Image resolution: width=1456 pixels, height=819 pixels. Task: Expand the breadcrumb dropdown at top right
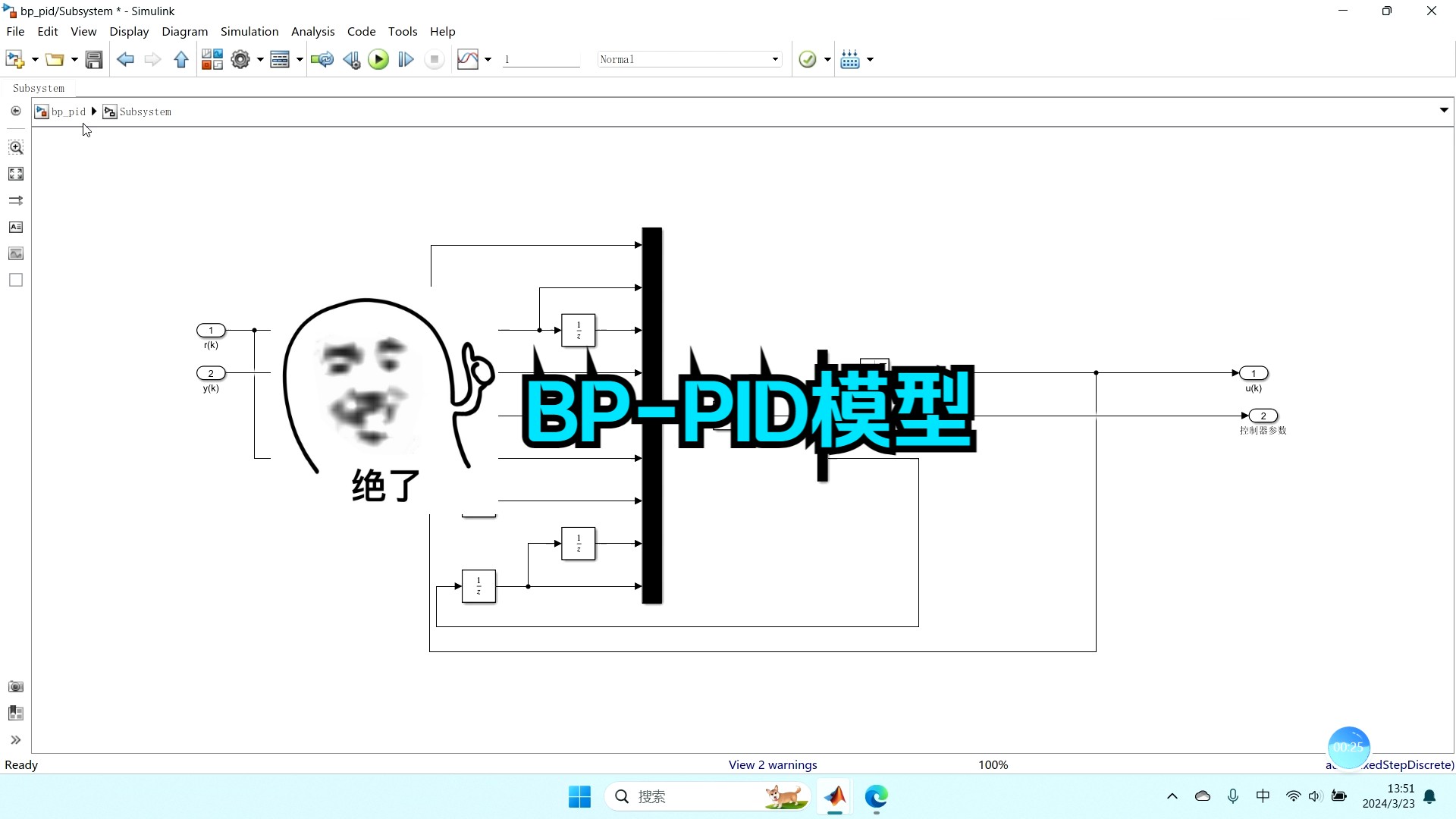click(x=1444, y=110)
